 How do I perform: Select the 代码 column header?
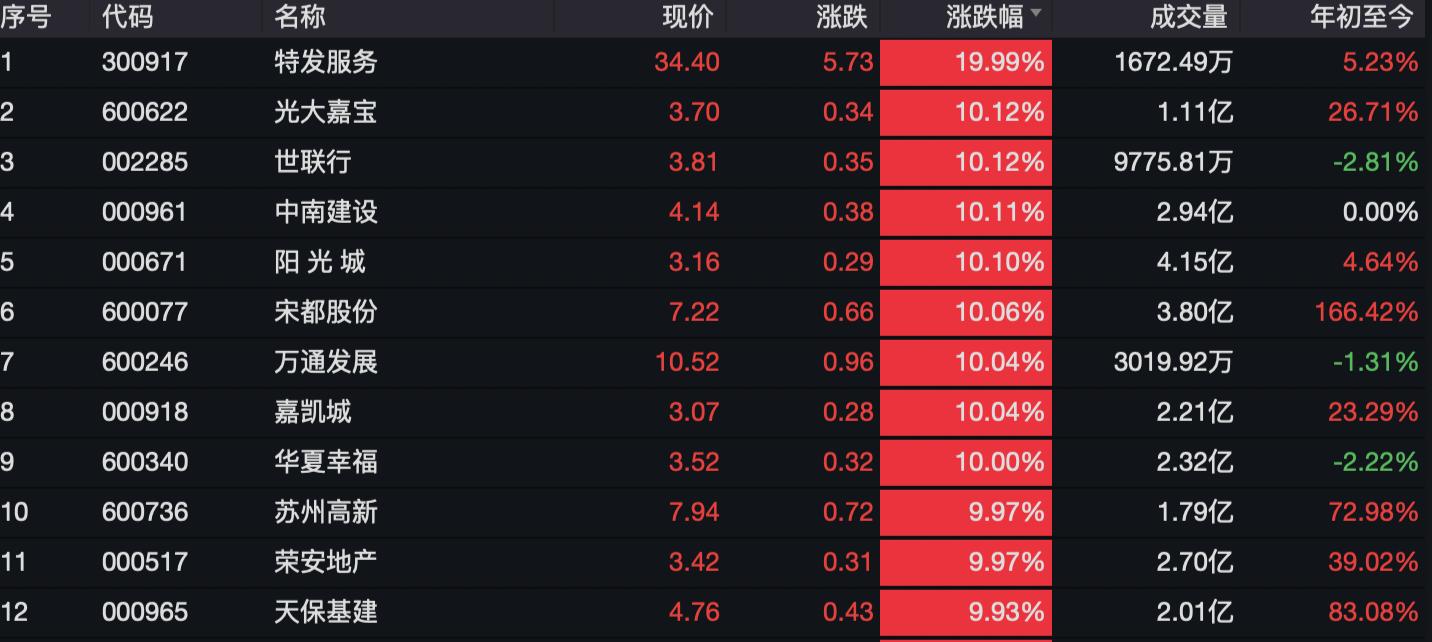click(x=128, y=16)
